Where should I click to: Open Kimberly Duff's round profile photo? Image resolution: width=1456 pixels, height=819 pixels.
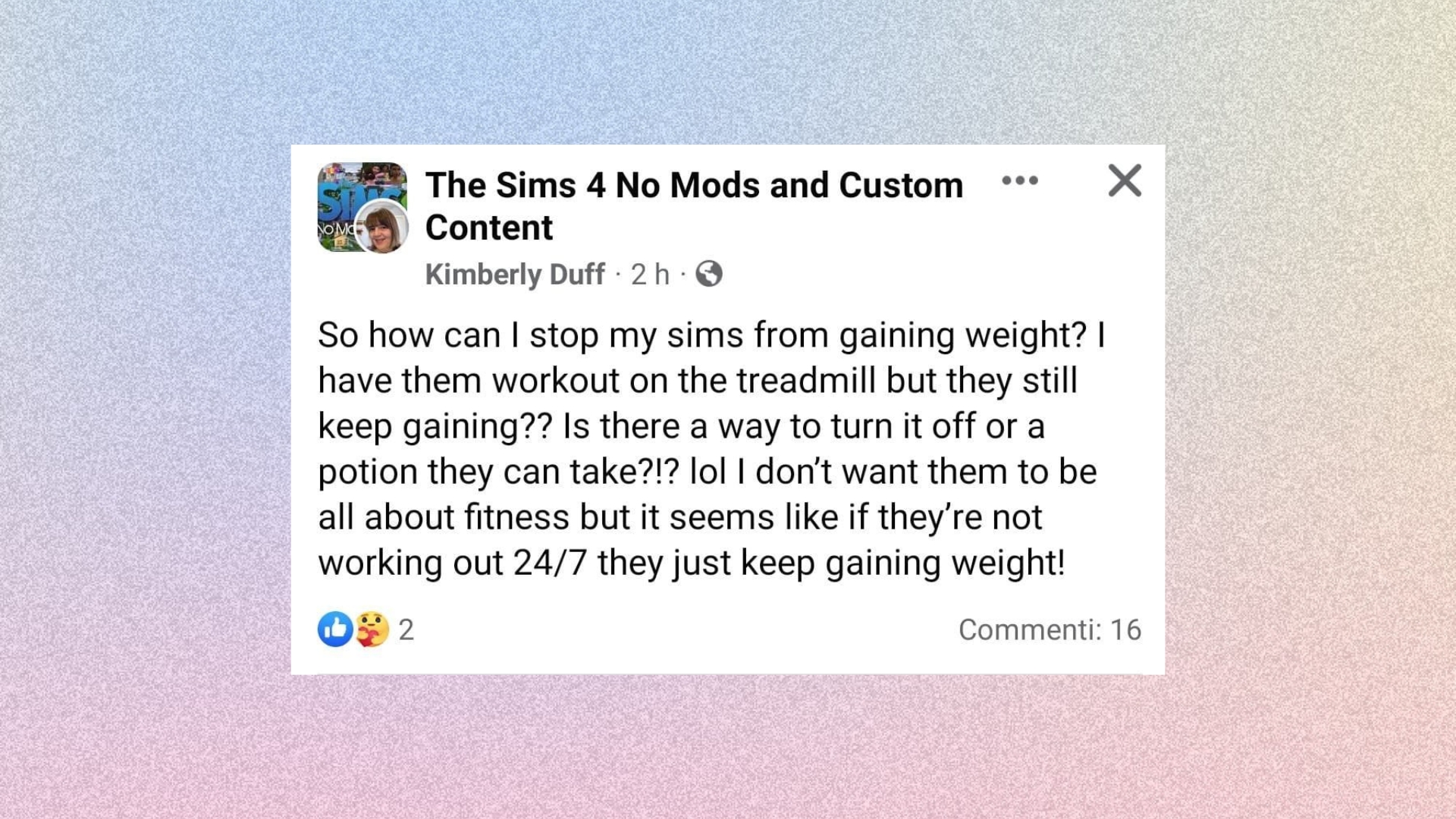pos(382,227)
